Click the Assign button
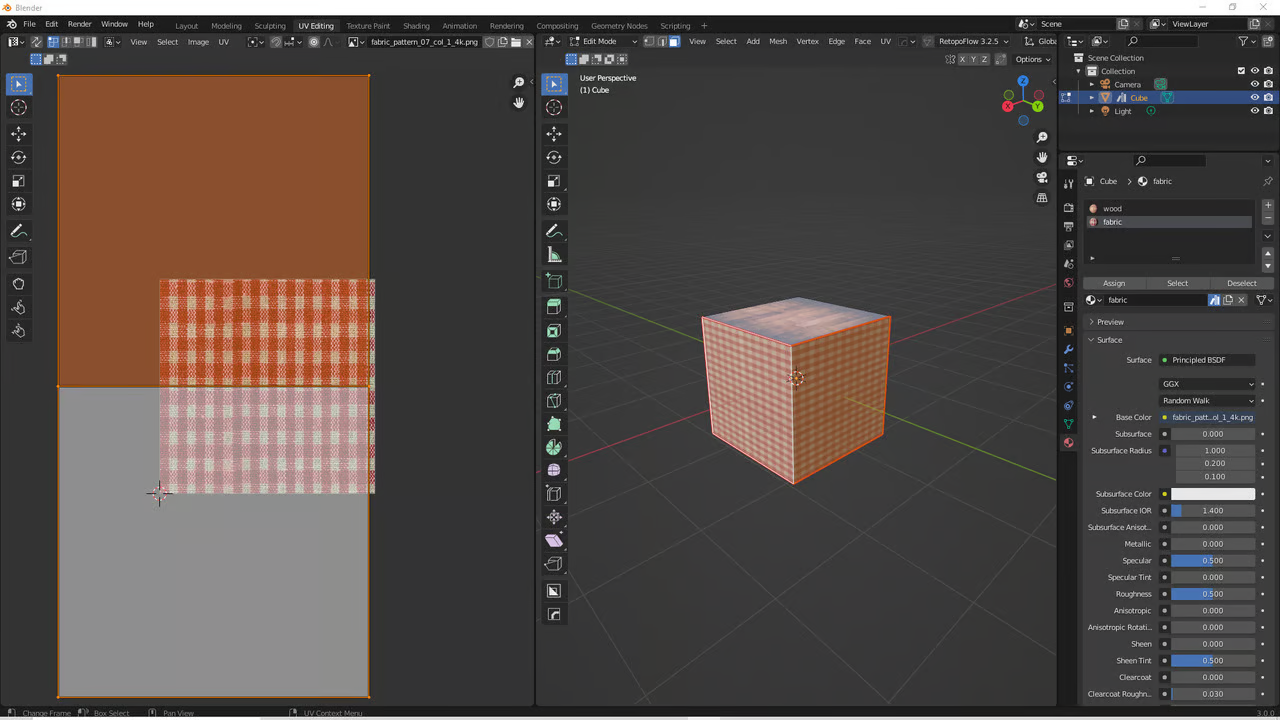Image resolution: width=1280 pixels, height=720 pixels. point(1114,283)
